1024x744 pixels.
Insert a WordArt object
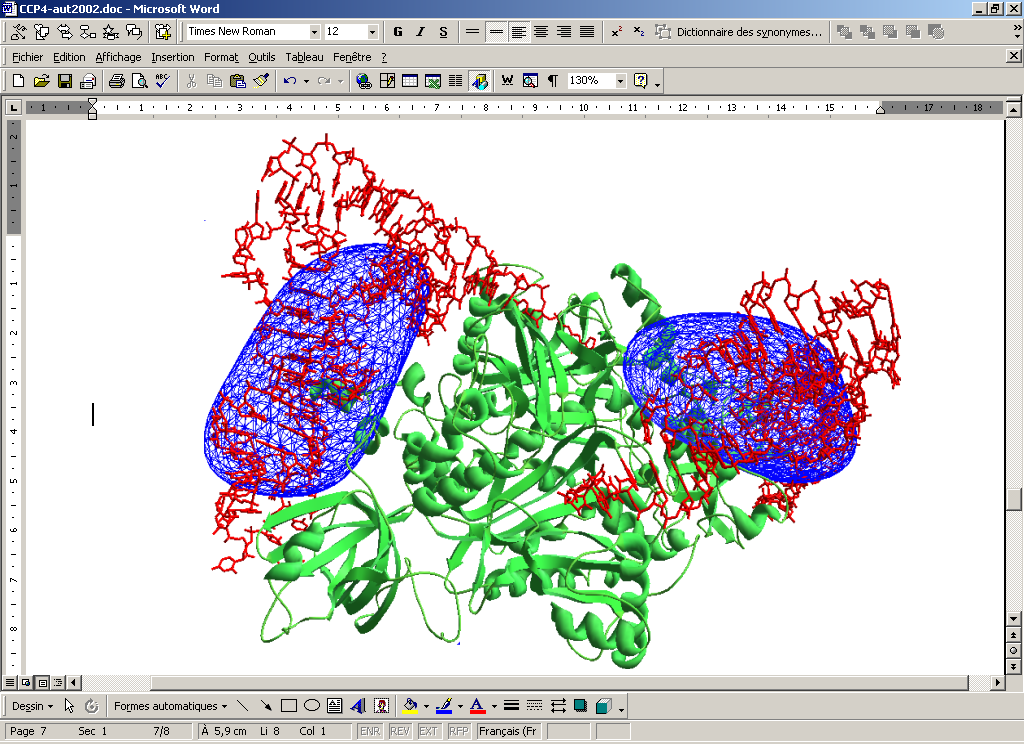point(357,706)
